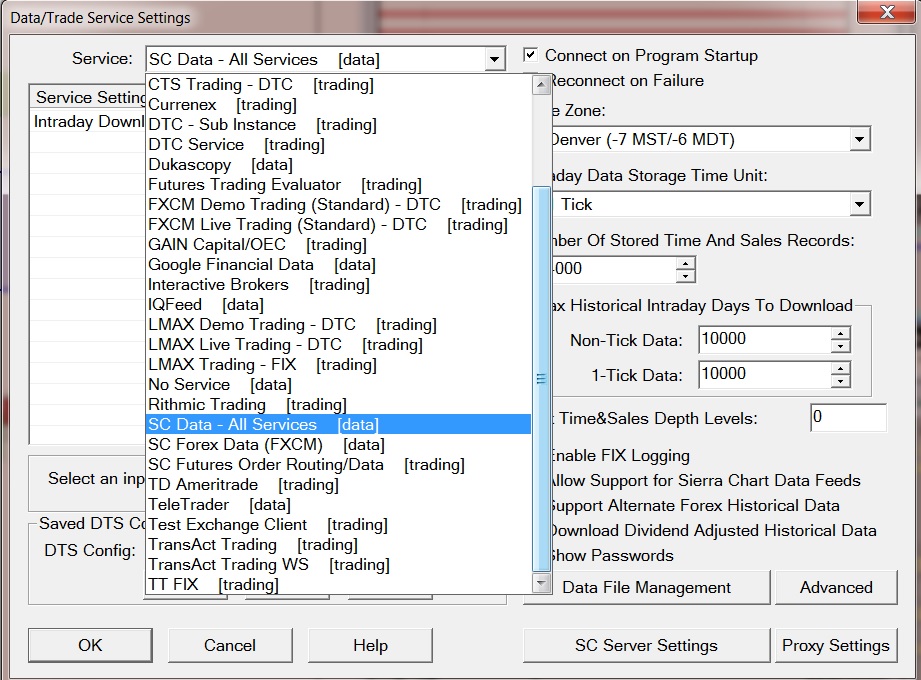Select LMAX Live Trading - DTC
The image size is (921, 680).
tap(338, 344)
